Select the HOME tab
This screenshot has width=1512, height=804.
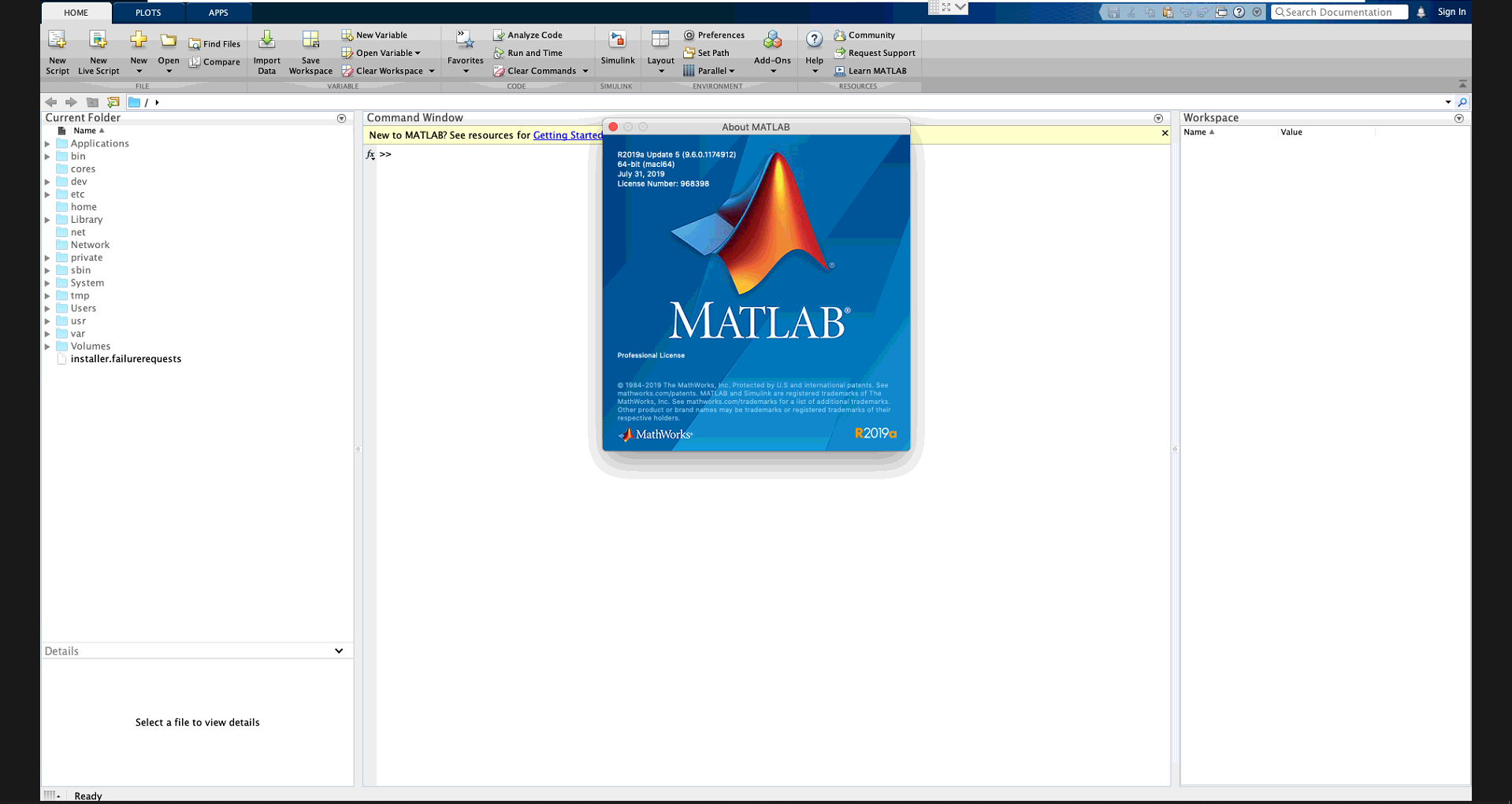tap(76, 13)
